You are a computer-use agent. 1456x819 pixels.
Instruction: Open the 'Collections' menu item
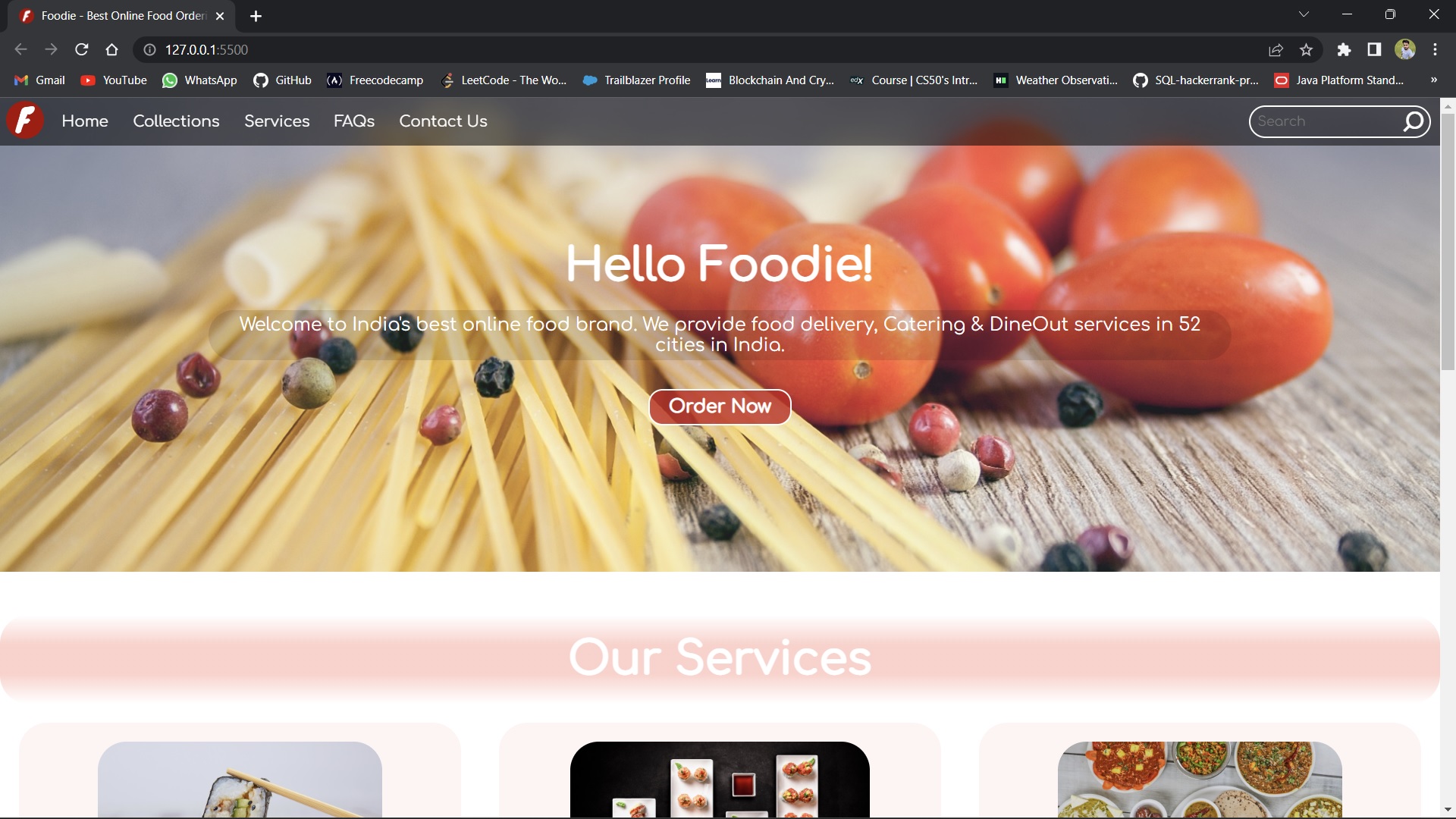[x=176, y=121]
